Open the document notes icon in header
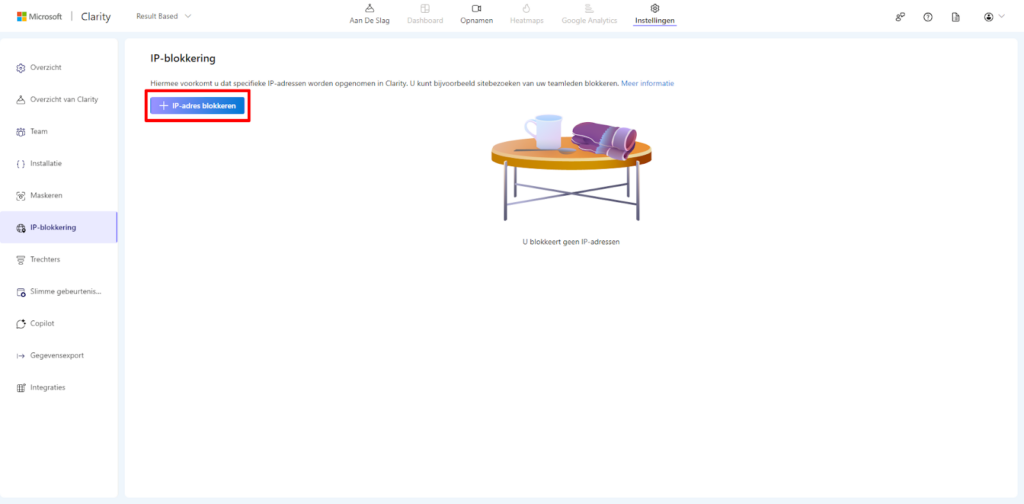Viewport: 1024px width, 504px height. tap(955, 17)
